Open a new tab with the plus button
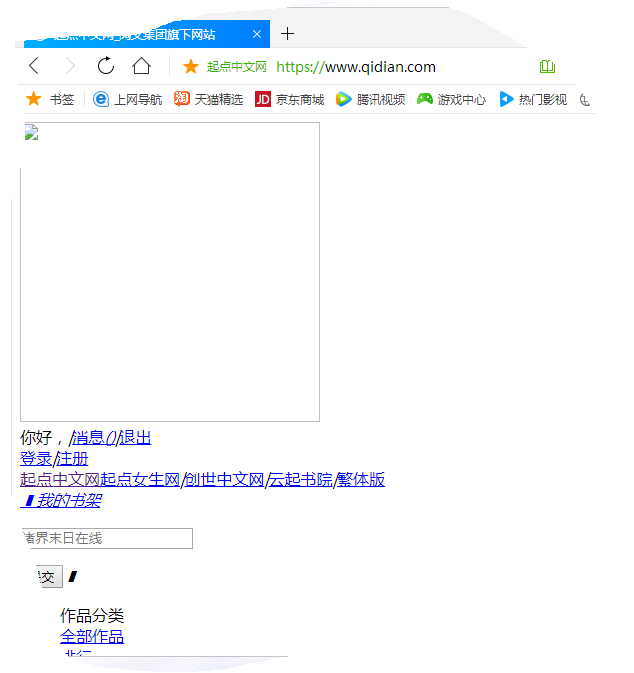This screenshot has width=634, height=673. point(287,33)
